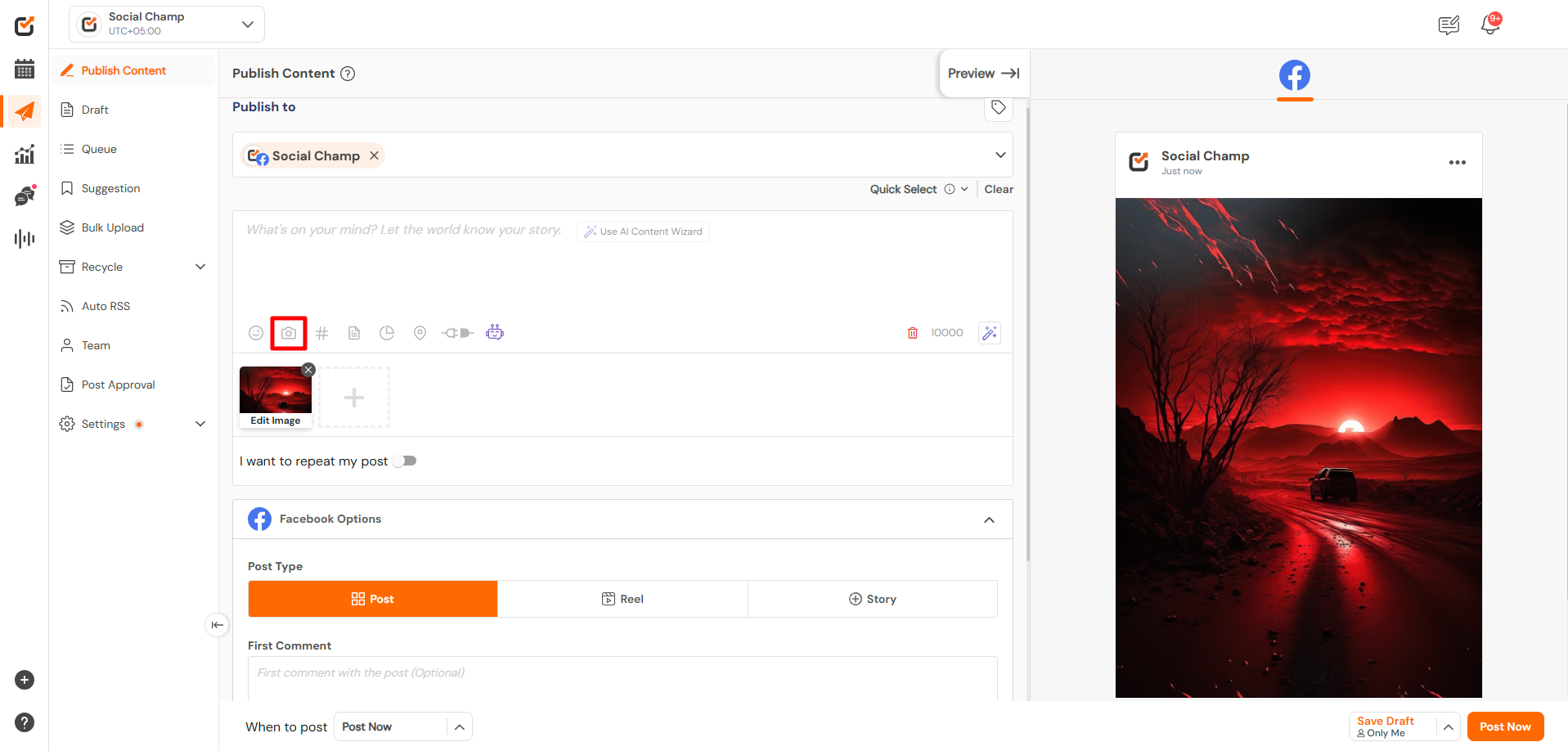Switch to Facebook preview tab
The image size is (1568, 751).
click(1295, 77)
